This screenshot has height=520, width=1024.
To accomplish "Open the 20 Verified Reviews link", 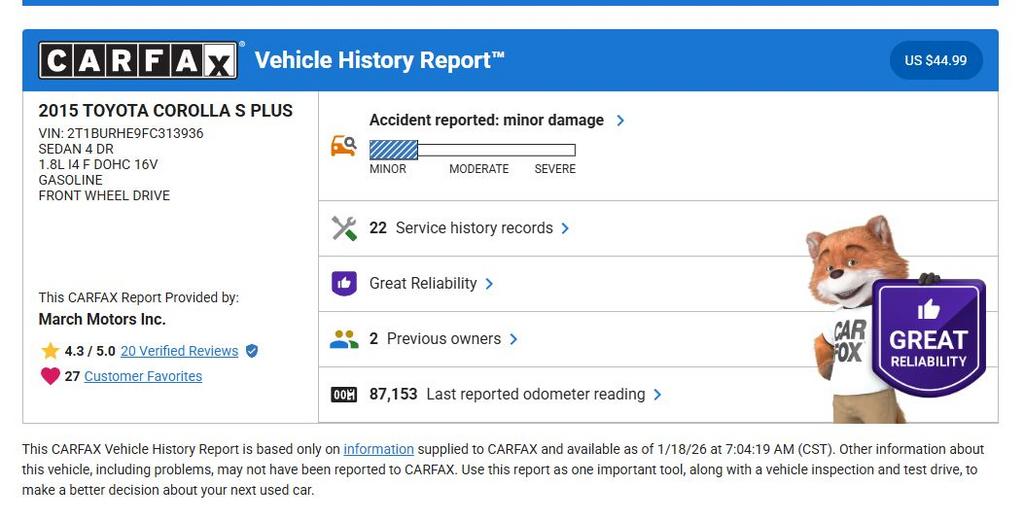I will click(x=179, y=351).
